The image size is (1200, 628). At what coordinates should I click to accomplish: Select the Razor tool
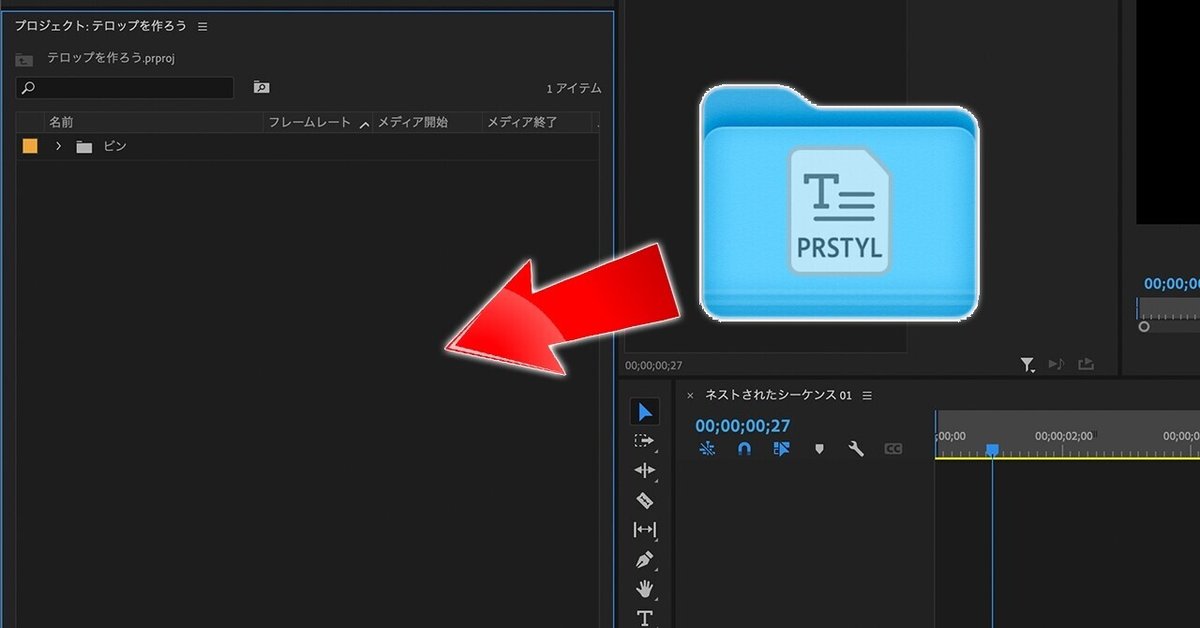(645, 500)
